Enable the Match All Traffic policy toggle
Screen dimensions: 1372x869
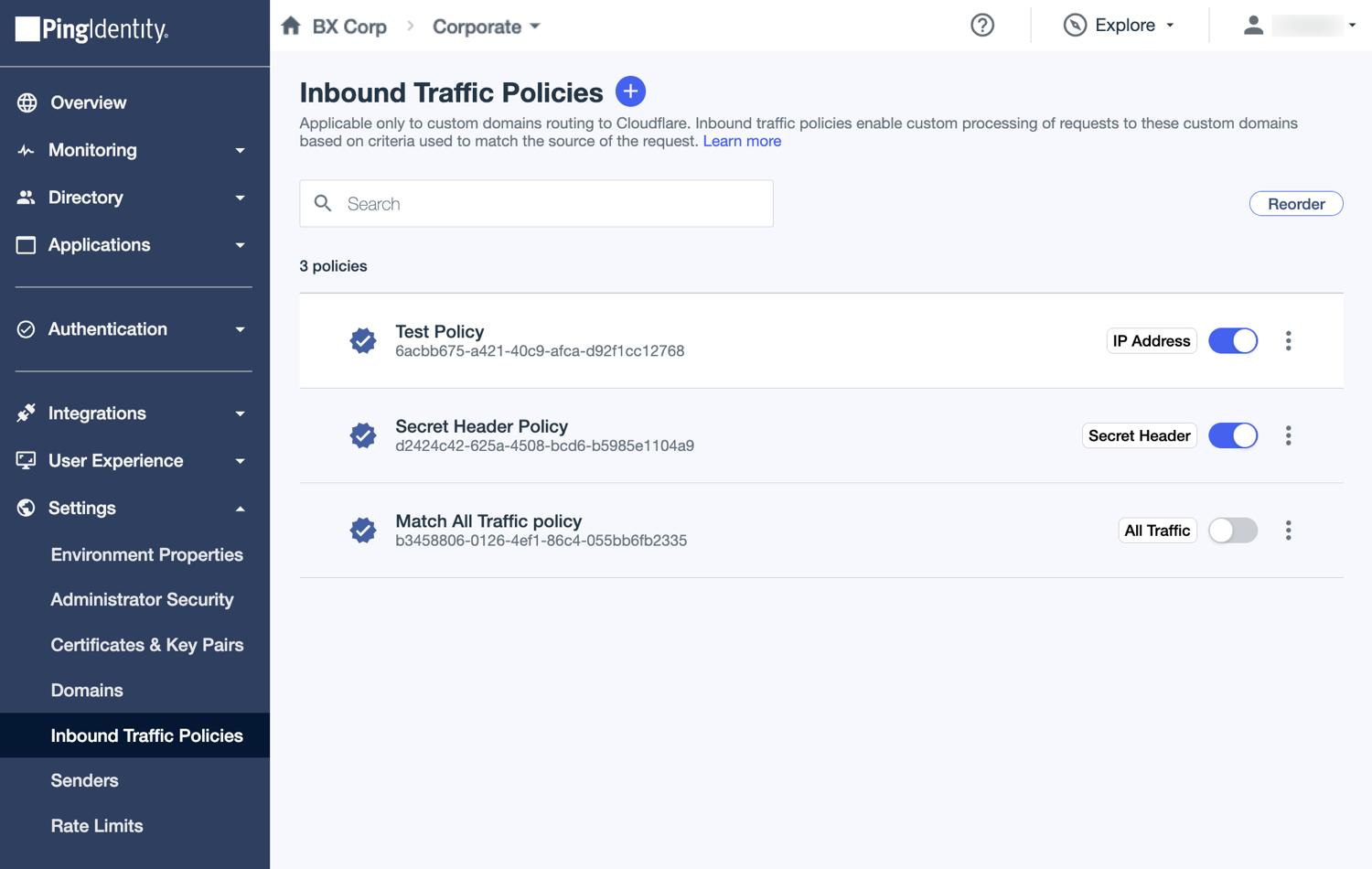click(x=1233, y=530)
